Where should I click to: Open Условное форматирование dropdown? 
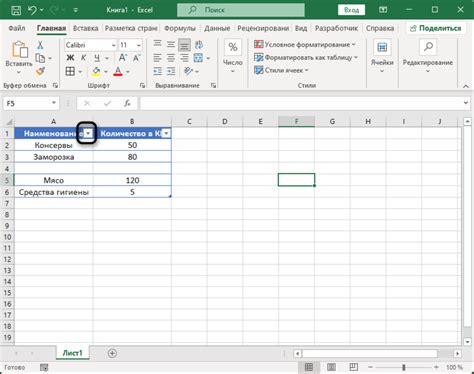pyautogui.click(x=305, y=45)
